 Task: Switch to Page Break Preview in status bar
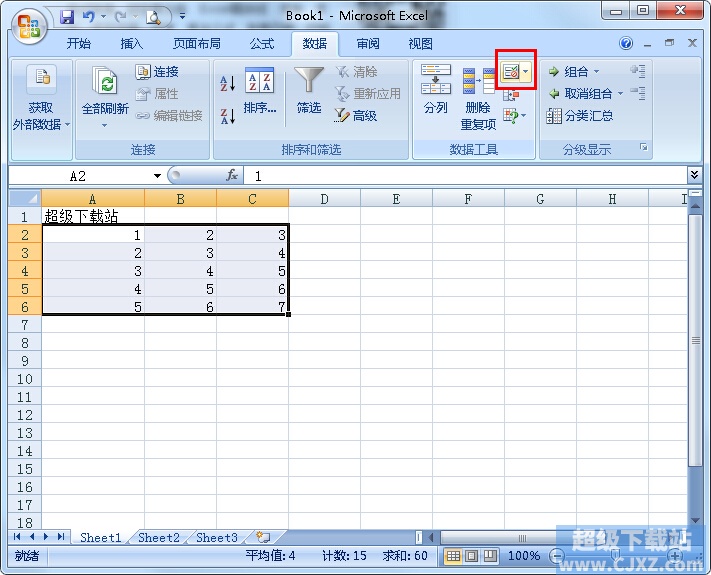tap(490, 556)
